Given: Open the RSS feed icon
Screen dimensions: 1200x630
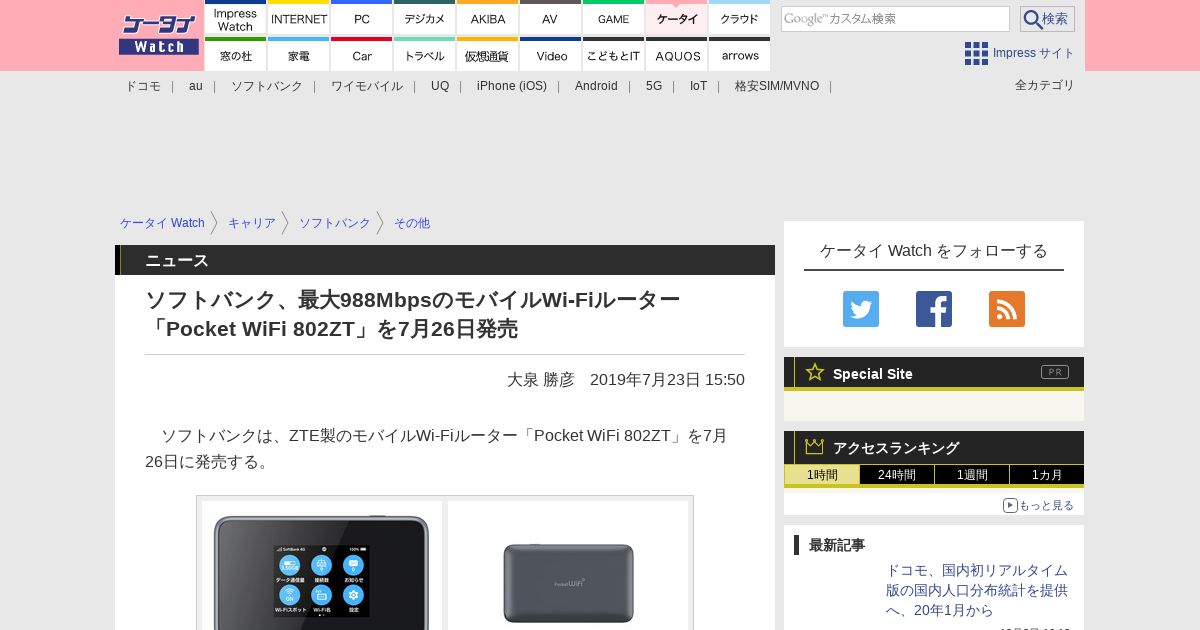Looking at the screenshot, I should [1007, 309].
